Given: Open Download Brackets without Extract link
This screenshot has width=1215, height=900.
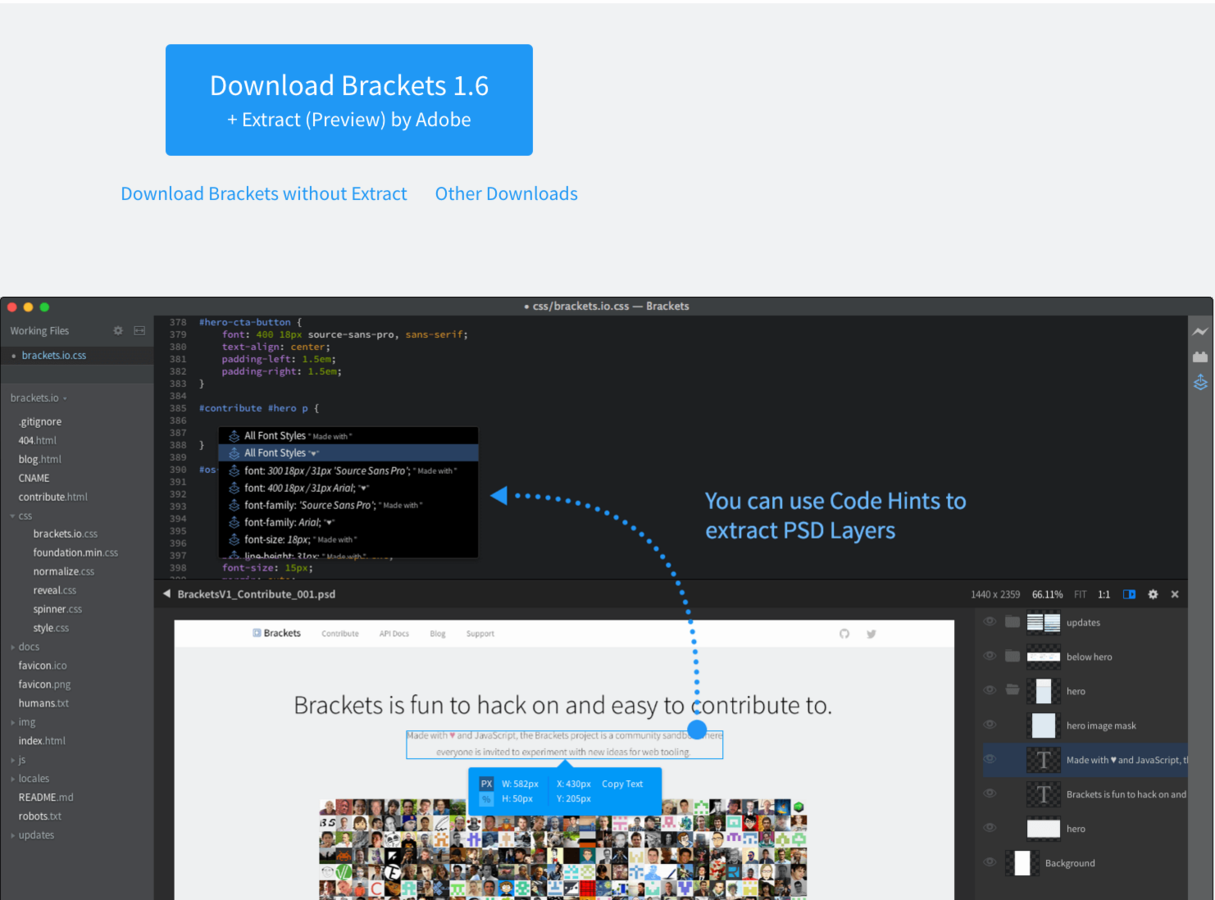Looking at the screenshot, I should pyautogui.click(x=264, y=194).
